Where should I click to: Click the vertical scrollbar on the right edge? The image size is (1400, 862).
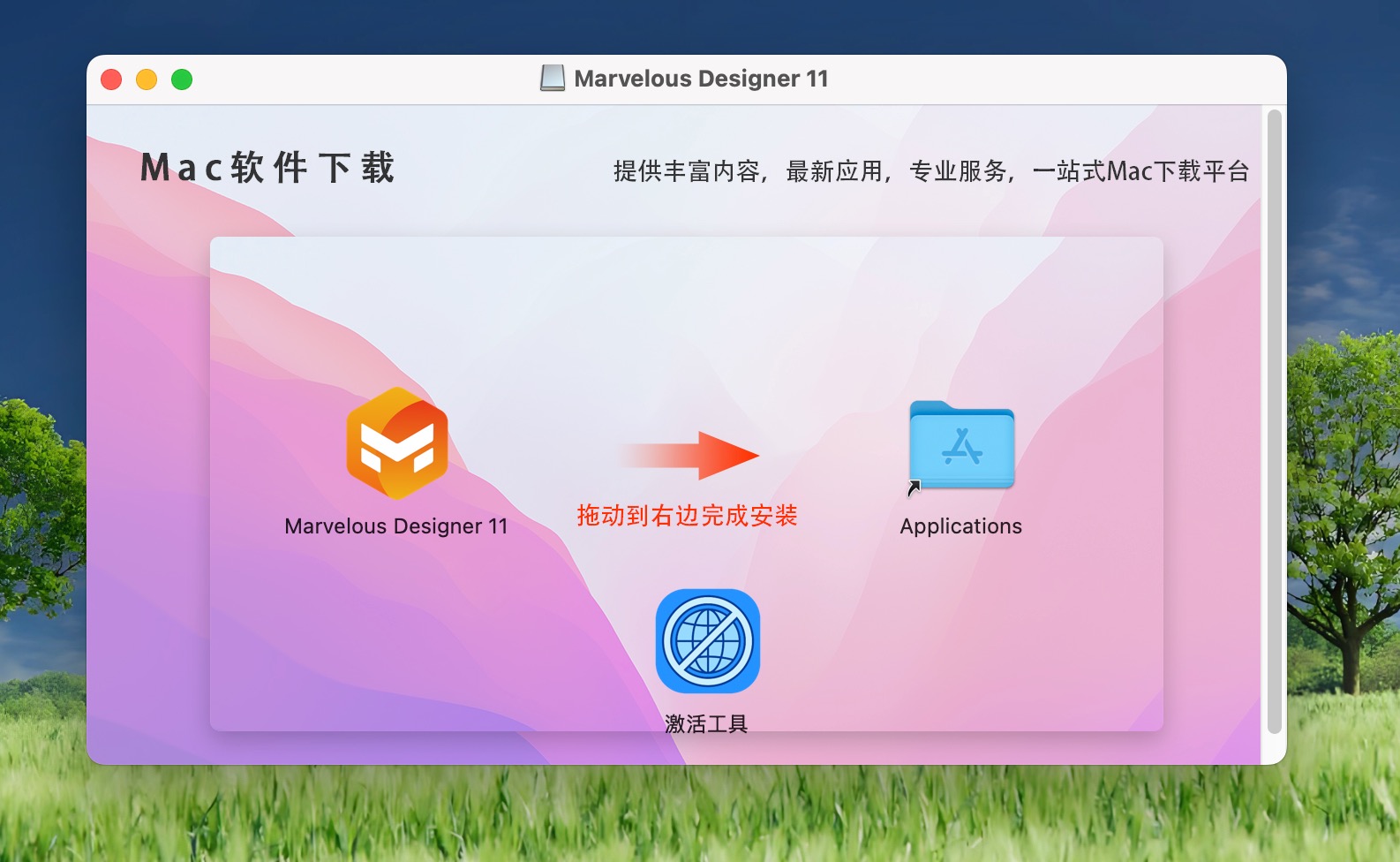click(x=1274, y=422)
